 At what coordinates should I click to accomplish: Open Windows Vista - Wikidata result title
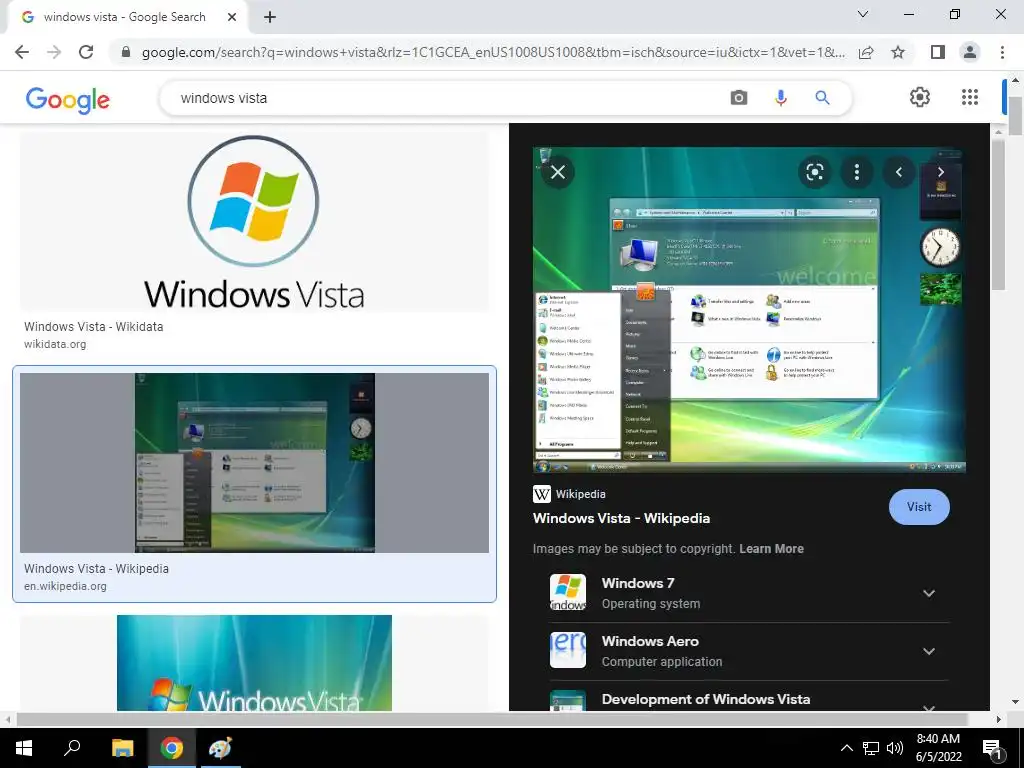93,327
